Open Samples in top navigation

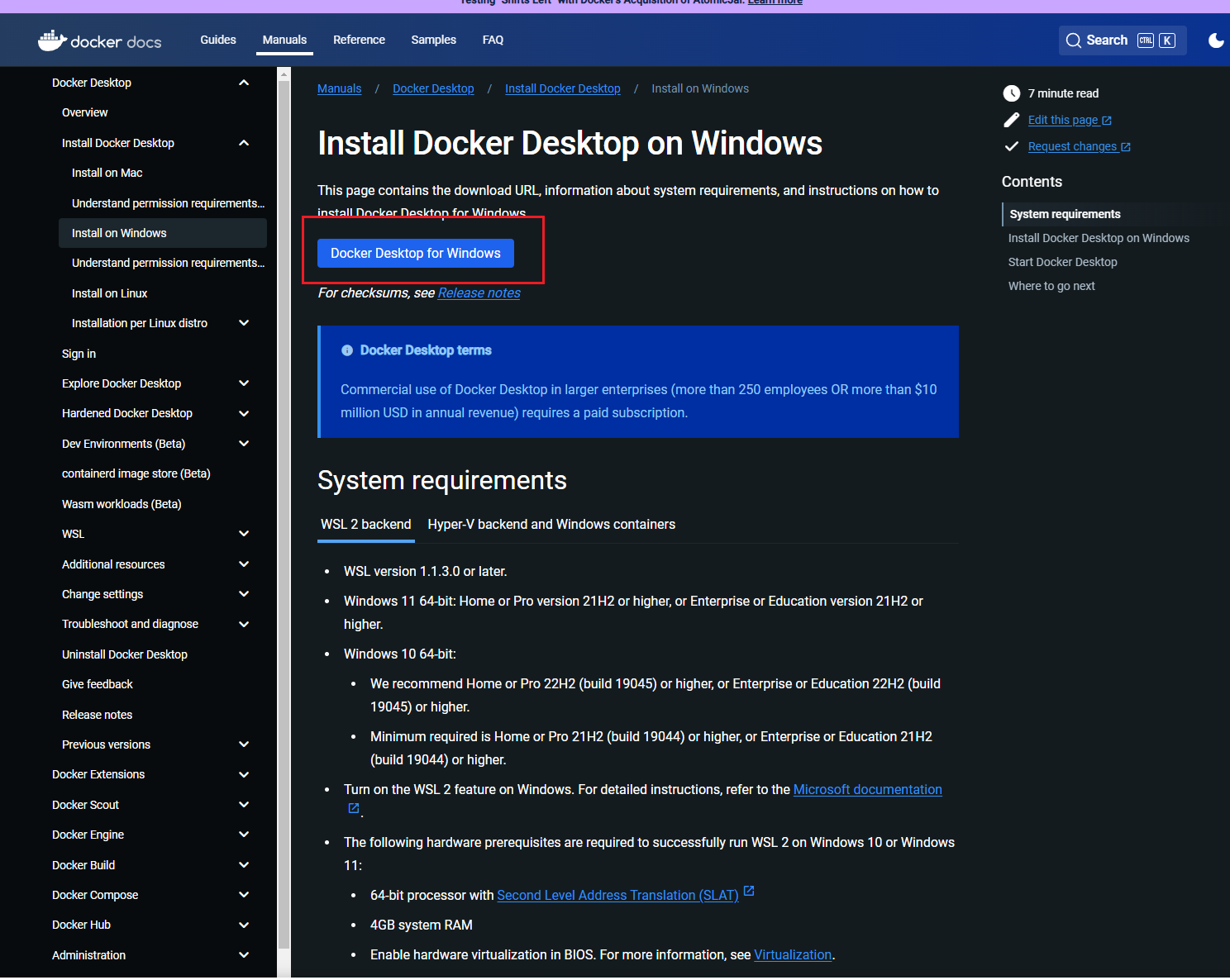(433, 40)
